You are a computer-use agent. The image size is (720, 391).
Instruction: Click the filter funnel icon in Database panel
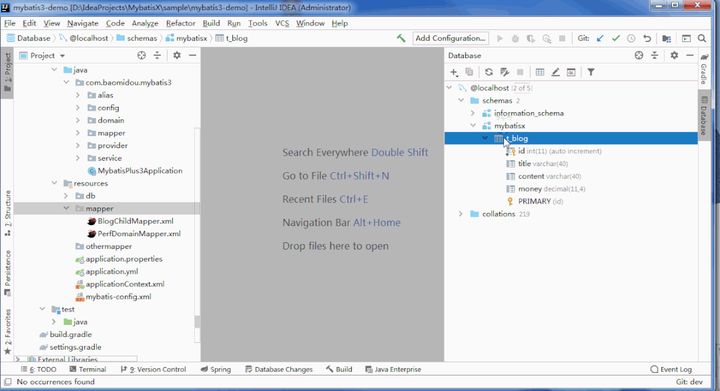pyautogui.click(x=591, y=72)
